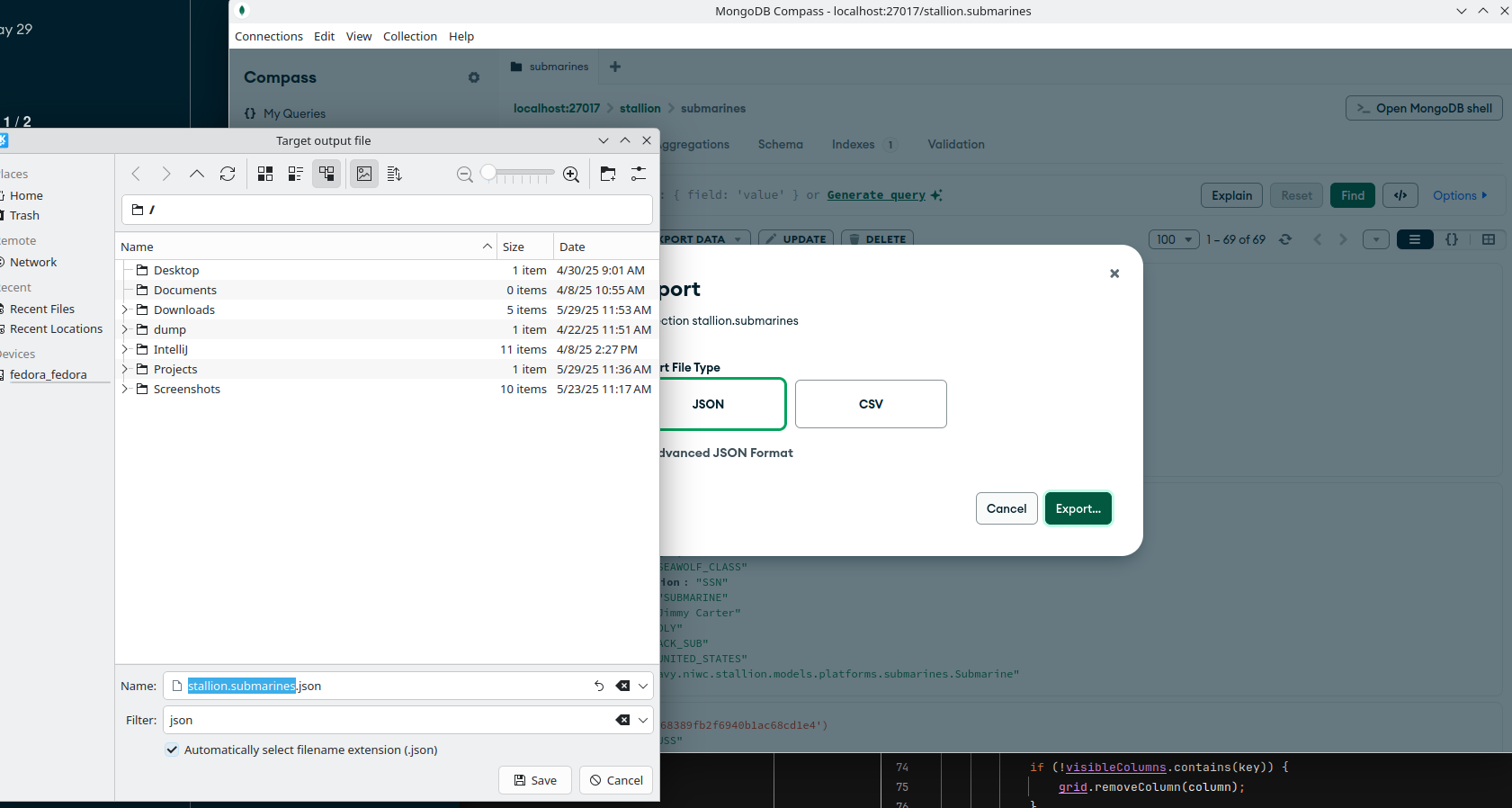Image resolution: width=1512 pixels, height=808 pixels.
Task: Click Cancel in the Export dialog
Action: point(1006,508)
